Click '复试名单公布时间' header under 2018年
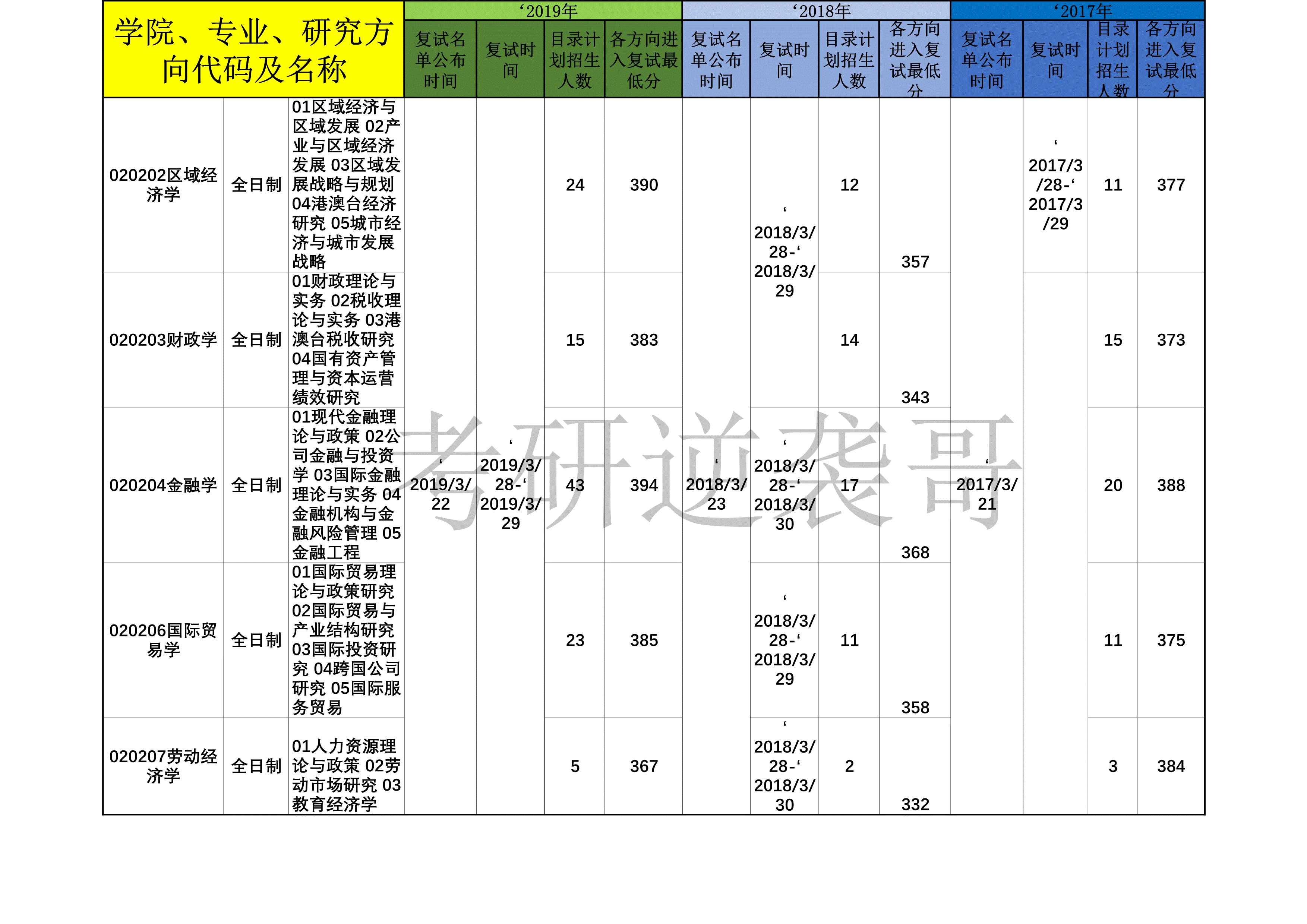The height and width of the screenshot is (924, 1307). [716, 59]
